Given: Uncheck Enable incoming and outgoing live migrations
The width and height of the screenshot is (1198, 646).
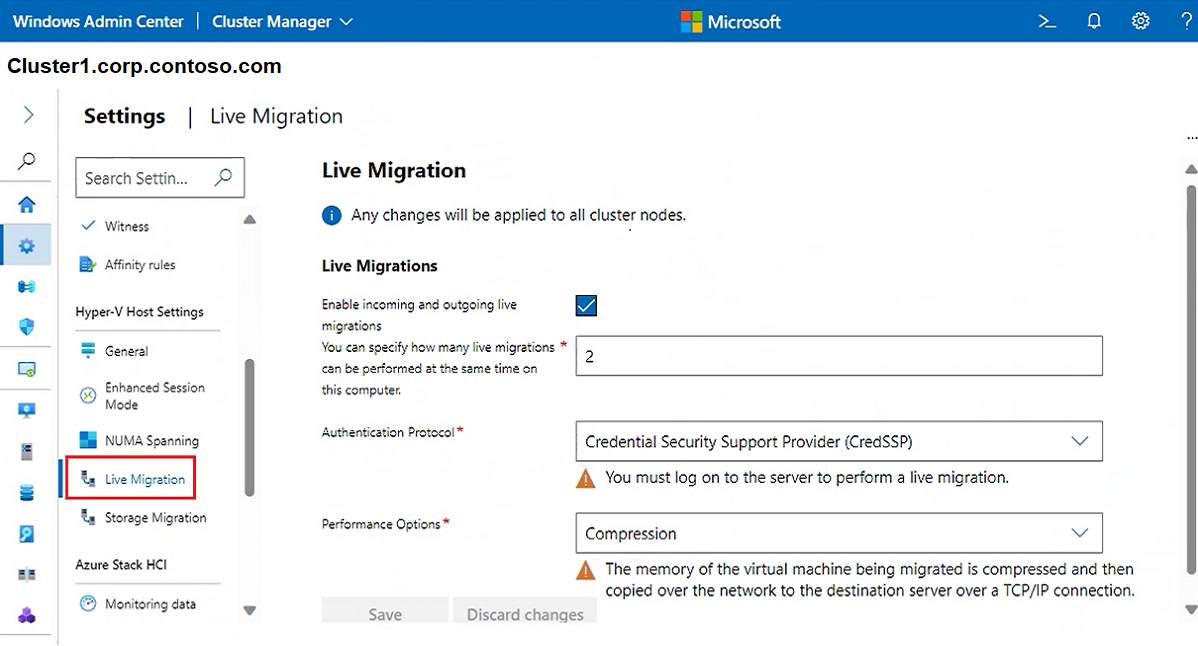Looking at the screenshot, I should click(x=587, y=305).
